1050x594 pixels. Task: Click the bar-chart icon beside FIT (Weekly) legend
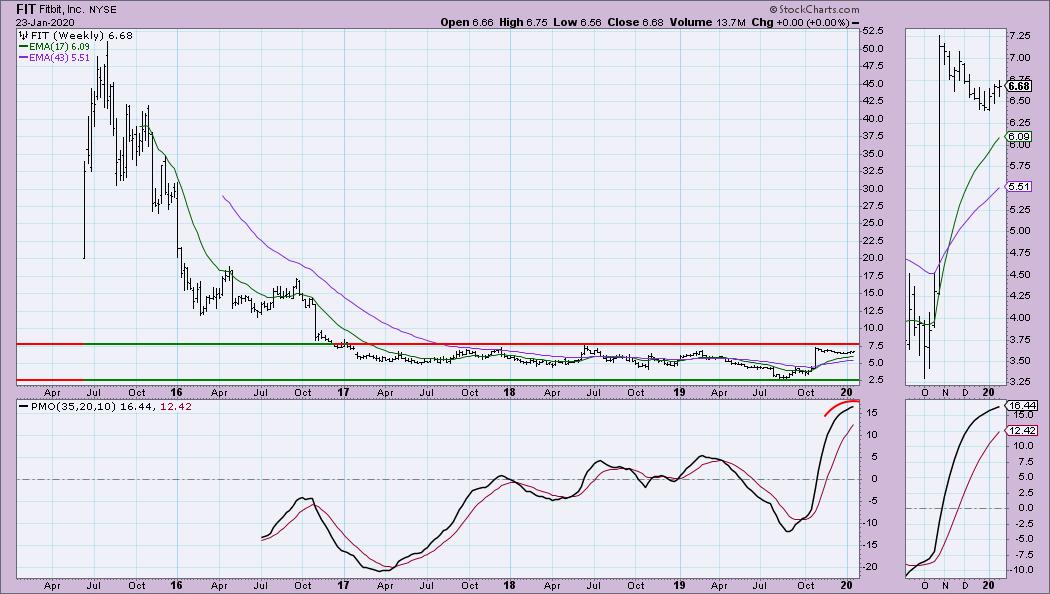[23, 35]
